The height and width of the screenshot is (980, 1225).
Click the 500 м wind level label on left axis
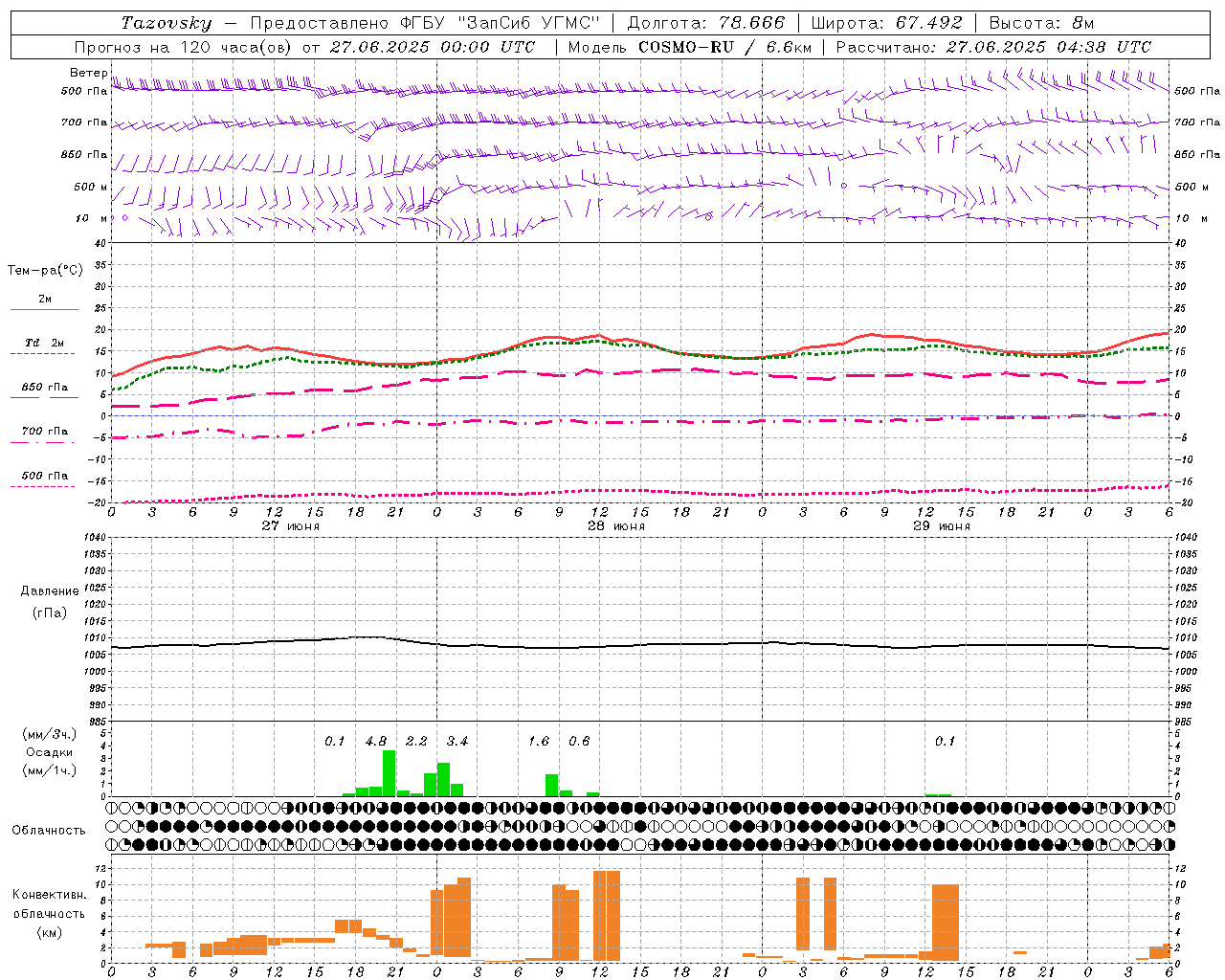click(91, 187)
